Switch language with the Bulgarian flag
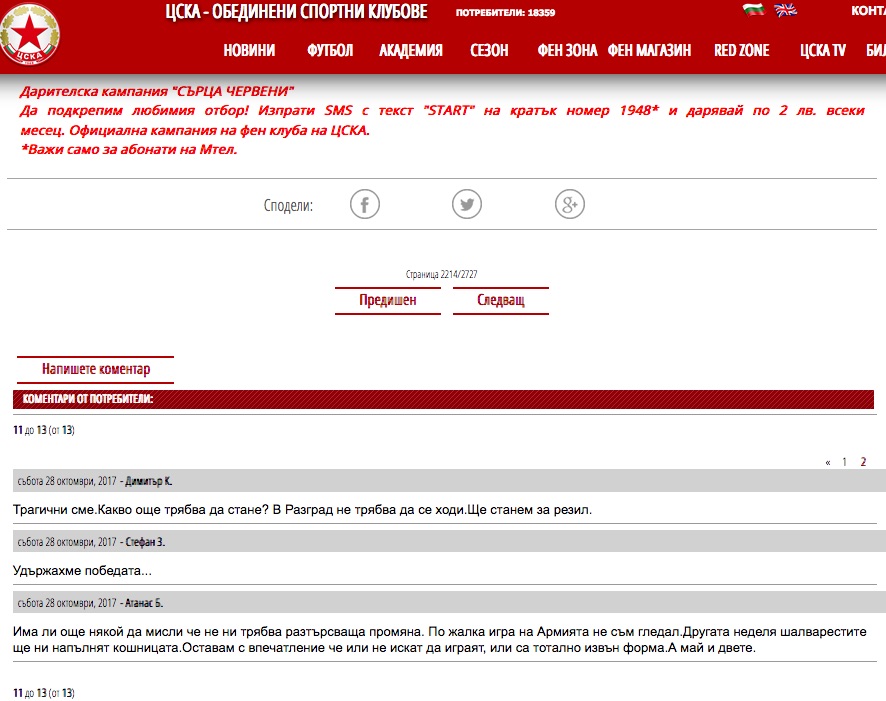886x701 pixels. tap(752, 11)
